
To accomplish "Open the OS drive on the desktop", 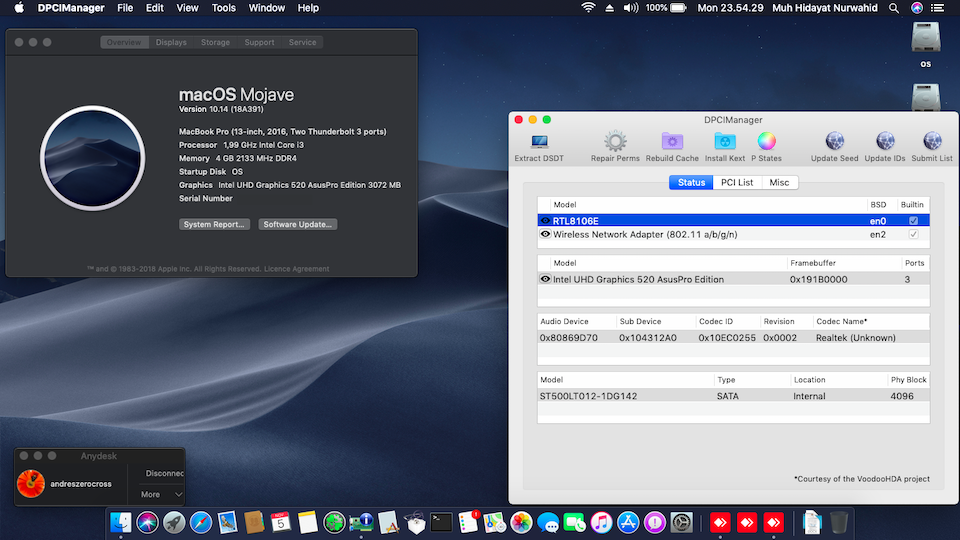I will point(925,45).
